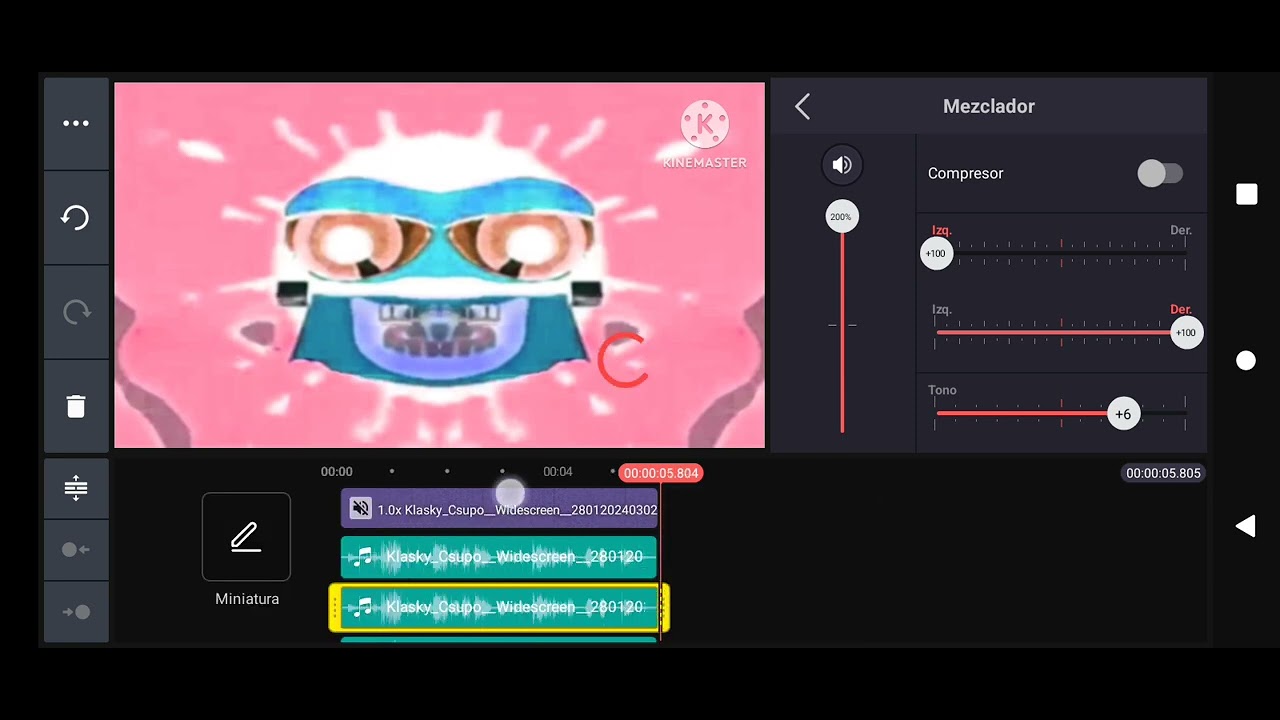The width and height of the screenshot is (1280, 720).
Task: Click the right channel pan knob at +100
Action: pyautogui.click(x=1186, y=333)
